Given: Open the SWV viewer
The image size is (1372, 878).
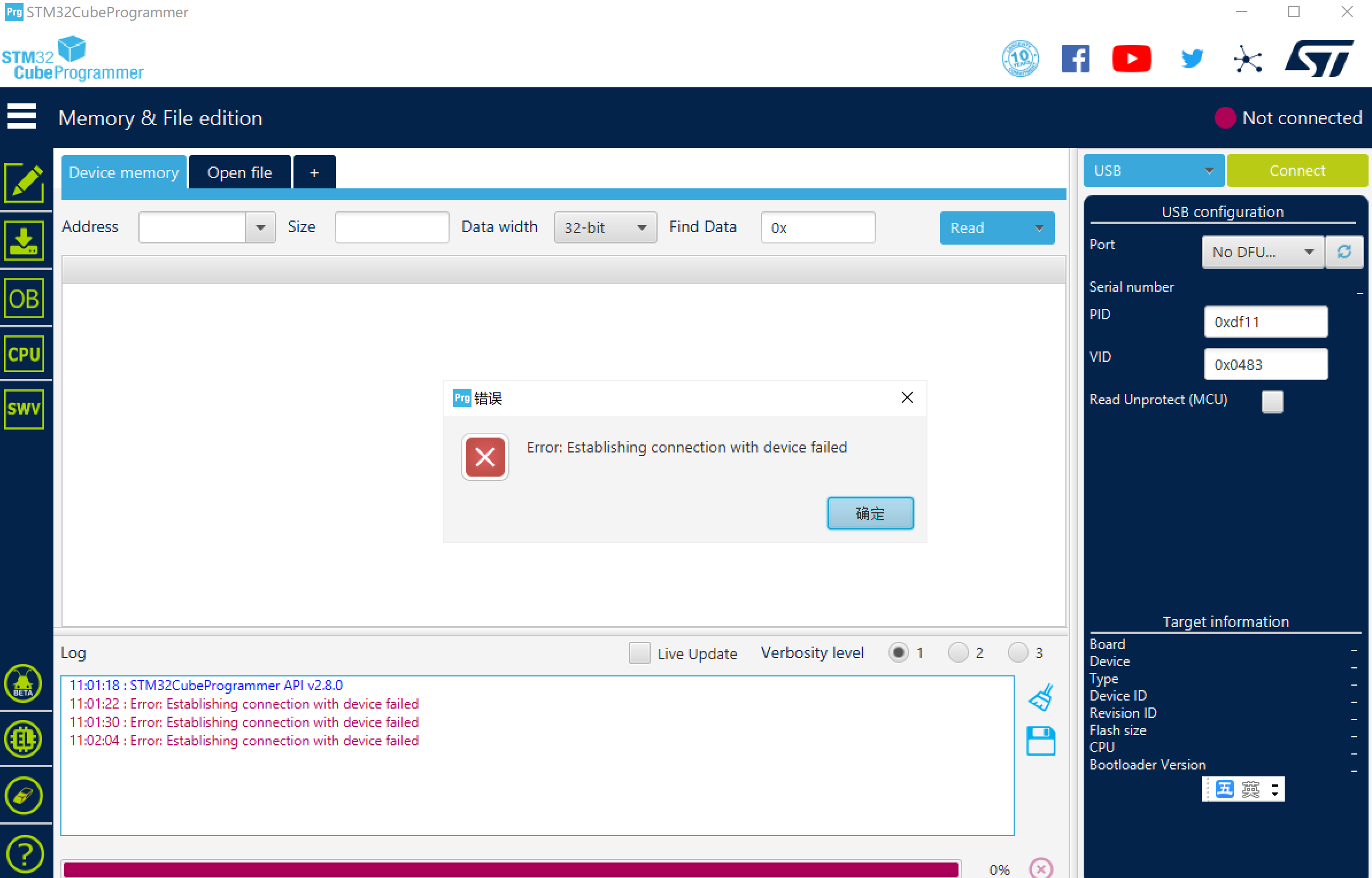Looking at the screenshot, I should 25,409.
